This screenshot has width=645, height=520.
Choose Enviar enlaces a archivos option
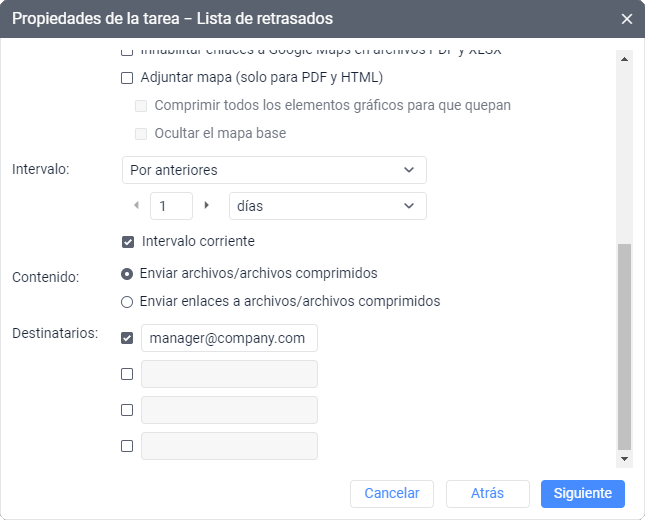127,301
